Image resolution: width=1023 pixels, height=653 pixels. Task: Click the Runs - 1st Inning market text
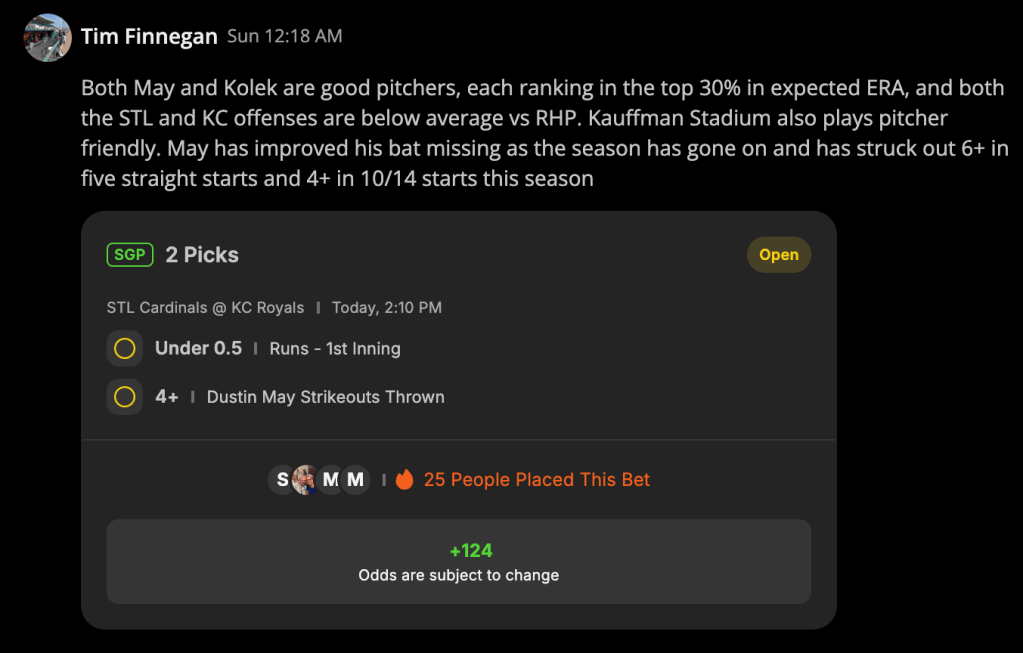(x=335, y=348)
